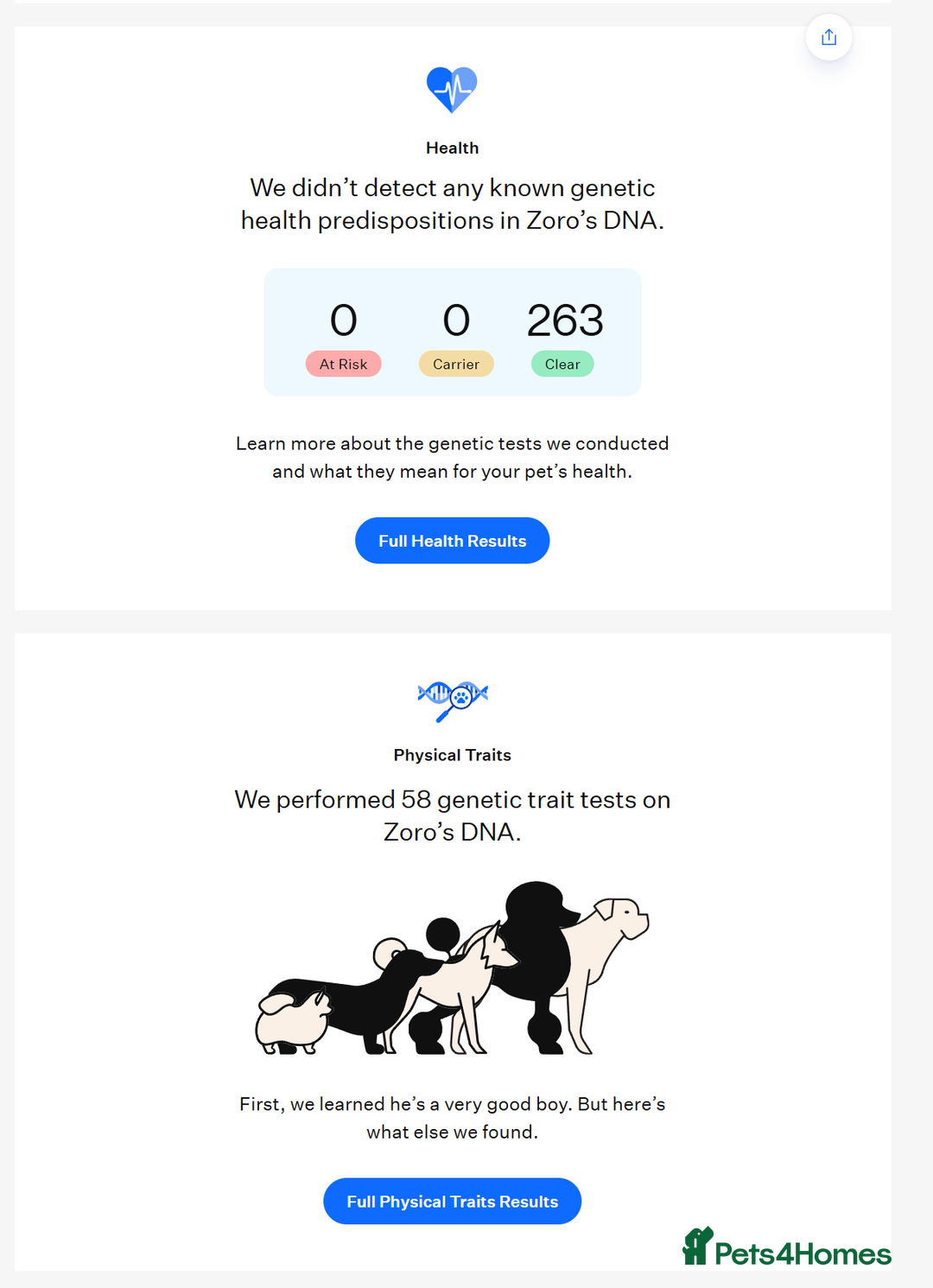Click the blue heart health icon

[452, 89]
